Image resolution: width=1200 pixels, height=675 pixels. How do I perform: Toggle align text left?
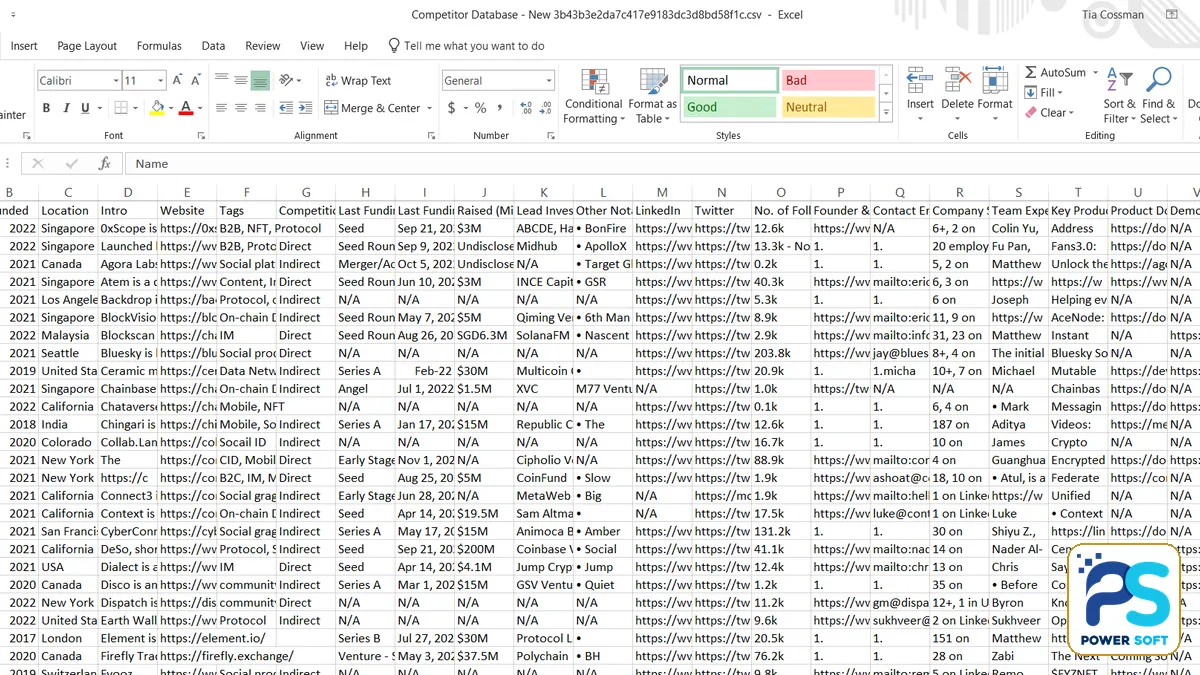222,108
